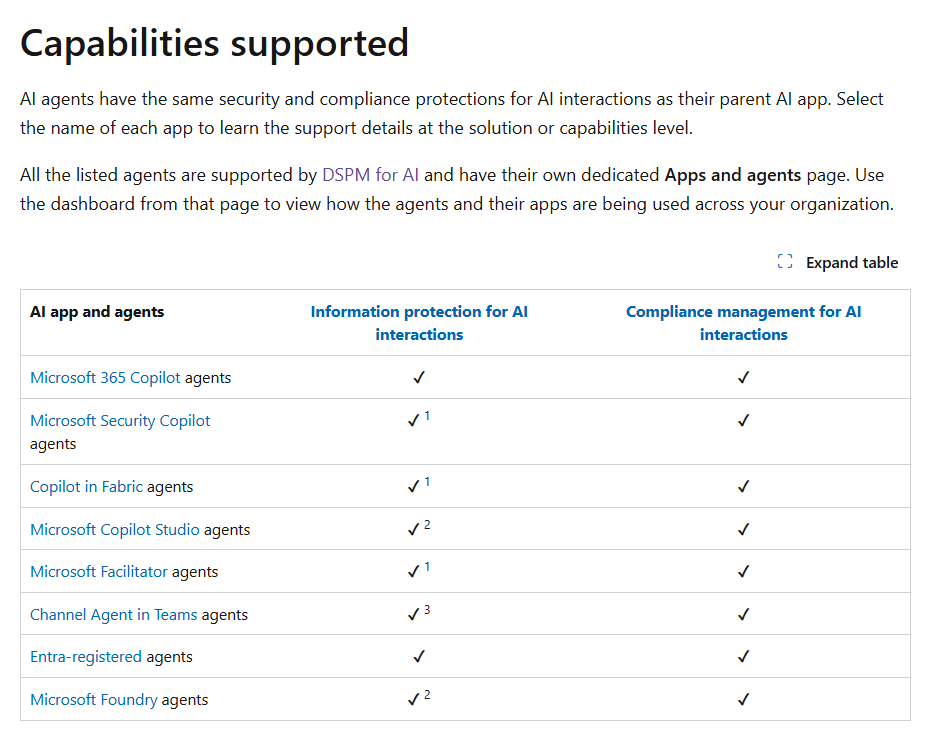The height and width of the screenshot is (741, 935).
Task: Click footnote 2 in Copilot Studio row
Action: tap(427, 525)
